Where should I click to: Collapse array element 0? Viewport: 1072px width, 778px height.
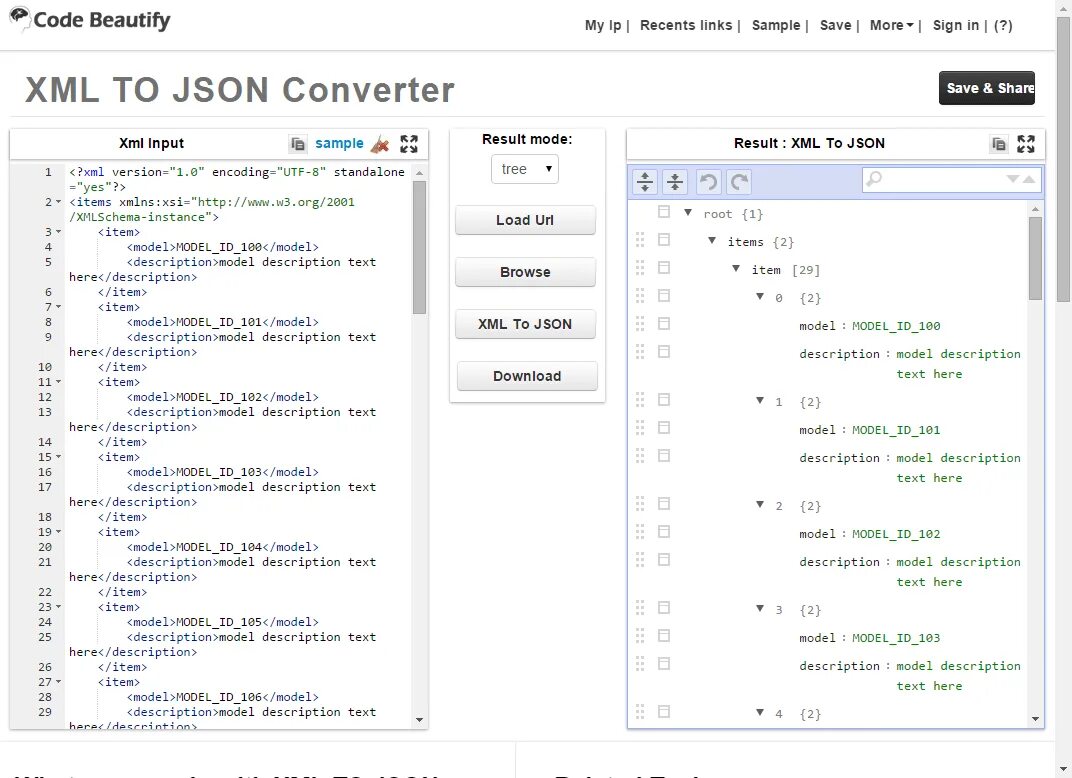(x=760, y=297)
